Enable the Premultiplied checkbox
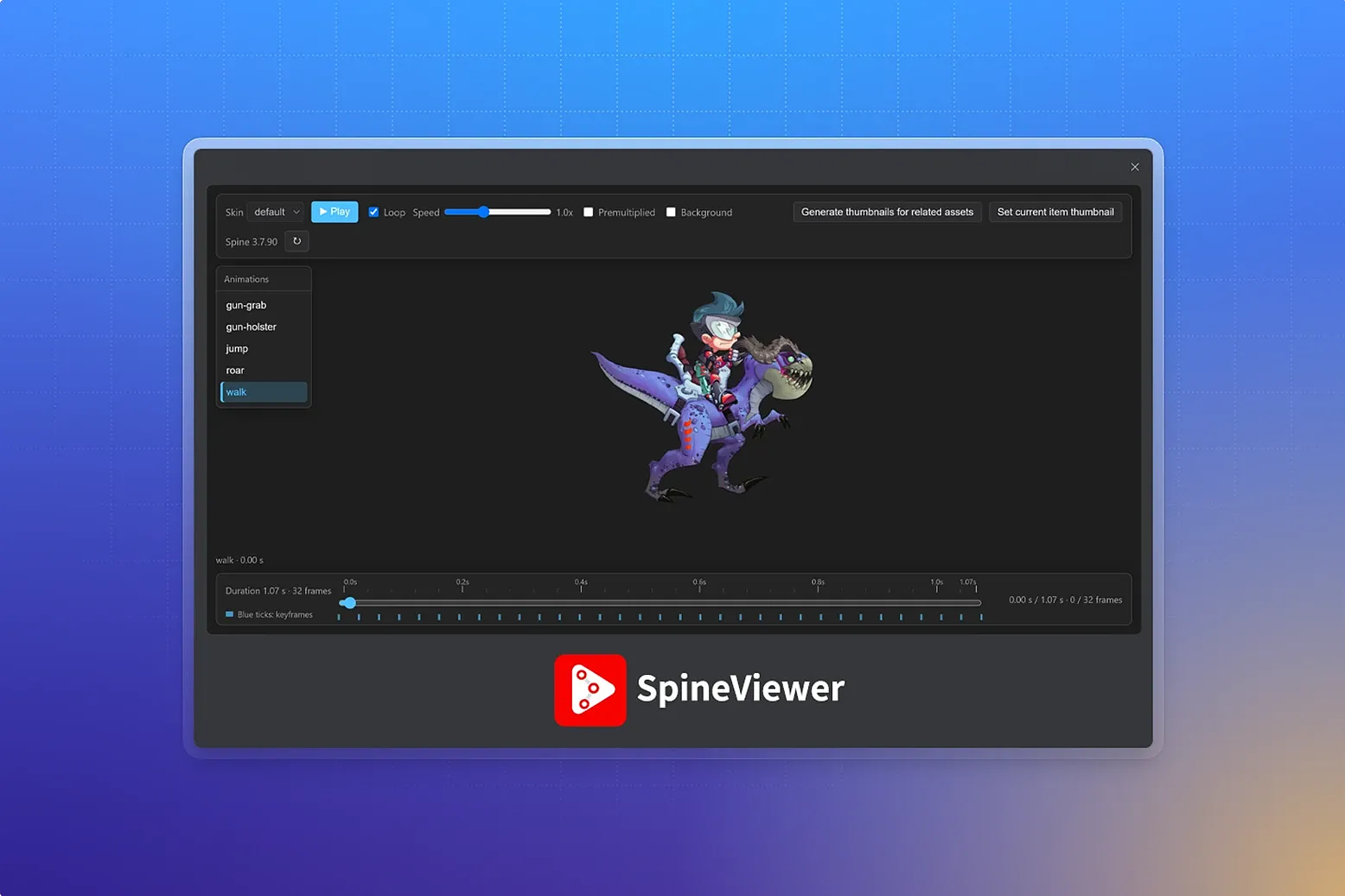 coord(588,212)
